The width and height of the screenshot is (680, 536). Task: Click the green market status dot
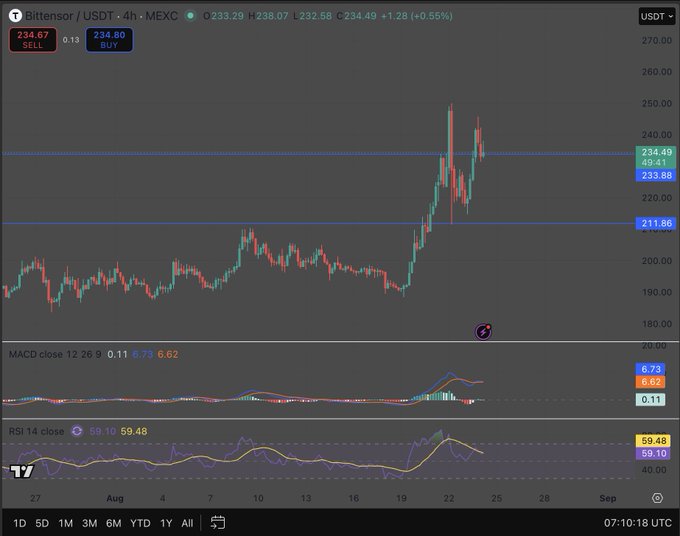tap(190, 16)
